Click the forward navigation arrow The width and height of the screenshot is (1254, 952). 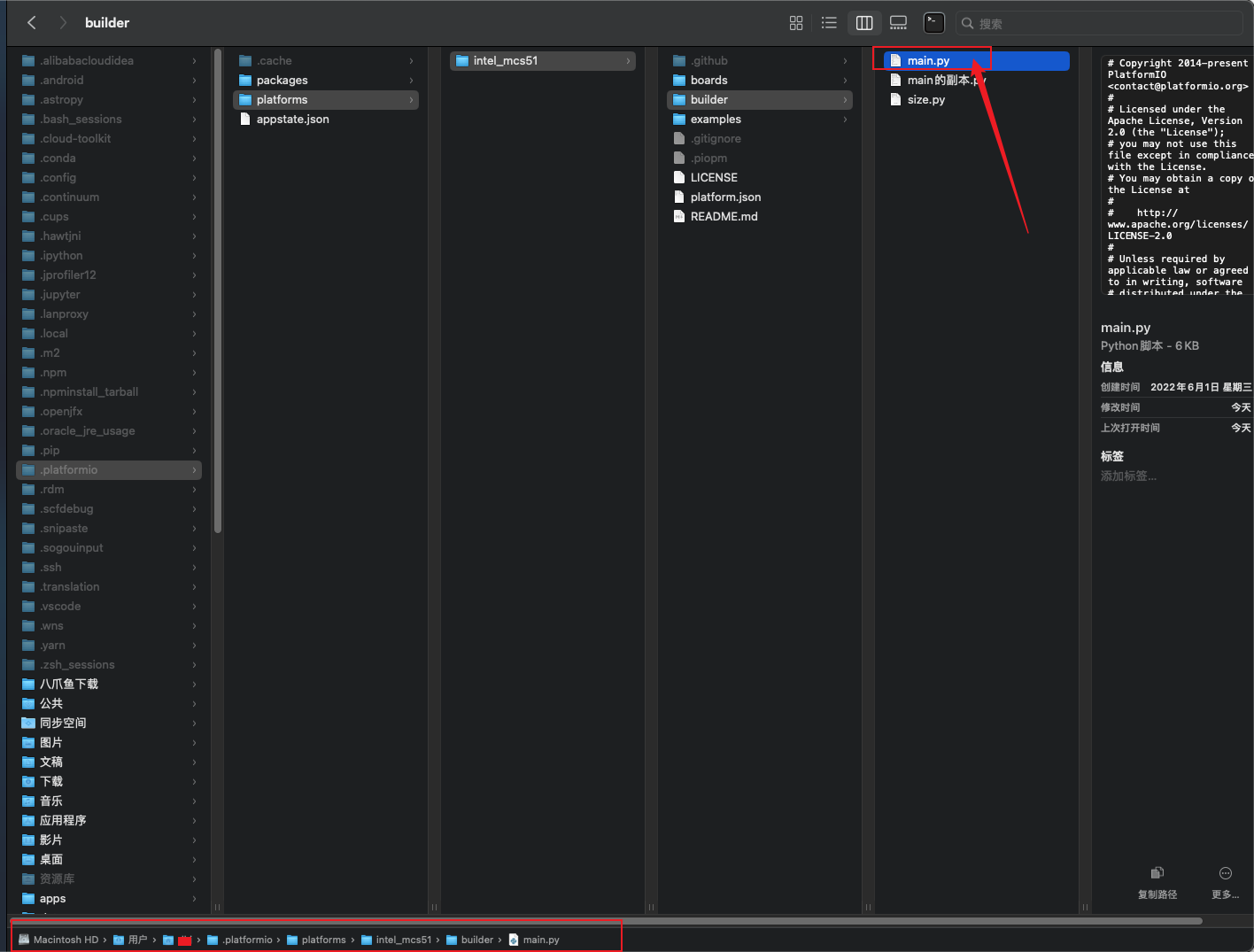click(62, 23)
